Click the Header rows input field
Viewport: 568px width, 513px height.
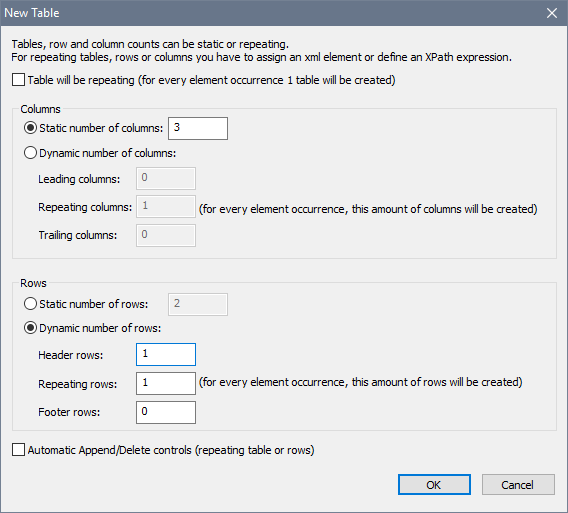(166, 354)
